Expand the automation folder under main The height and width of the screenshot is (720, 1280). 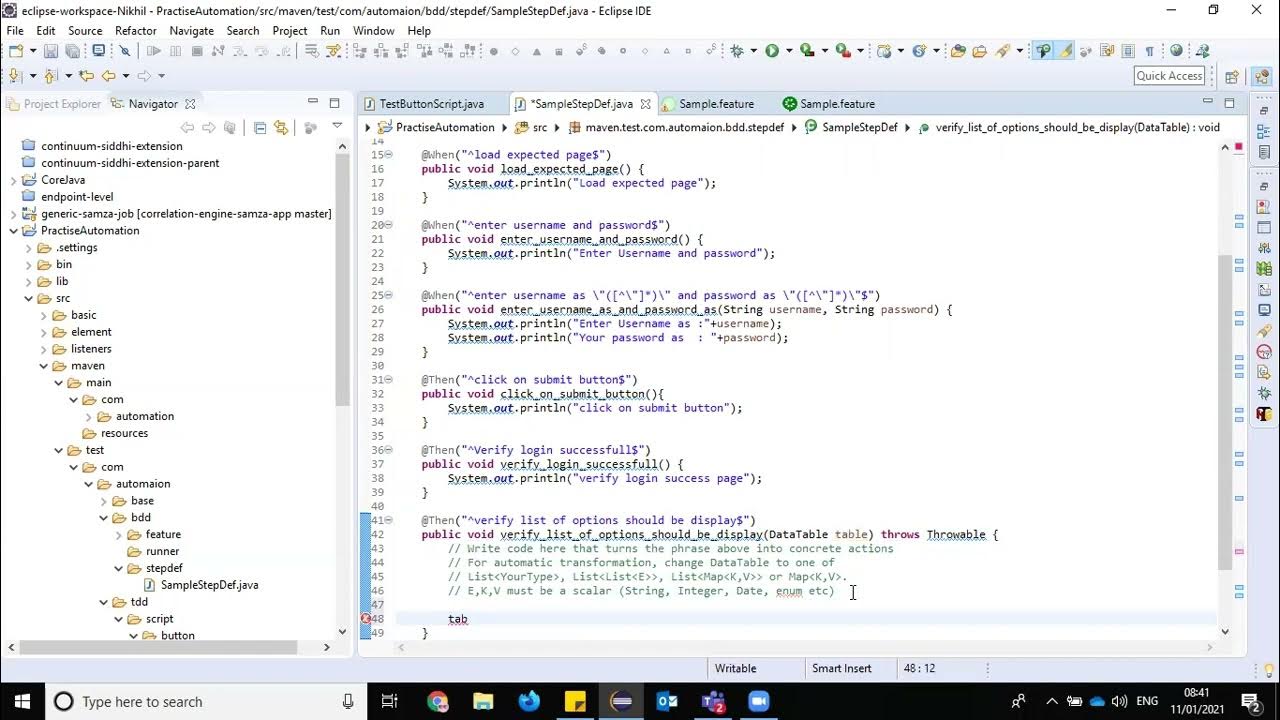click(88, 416)
